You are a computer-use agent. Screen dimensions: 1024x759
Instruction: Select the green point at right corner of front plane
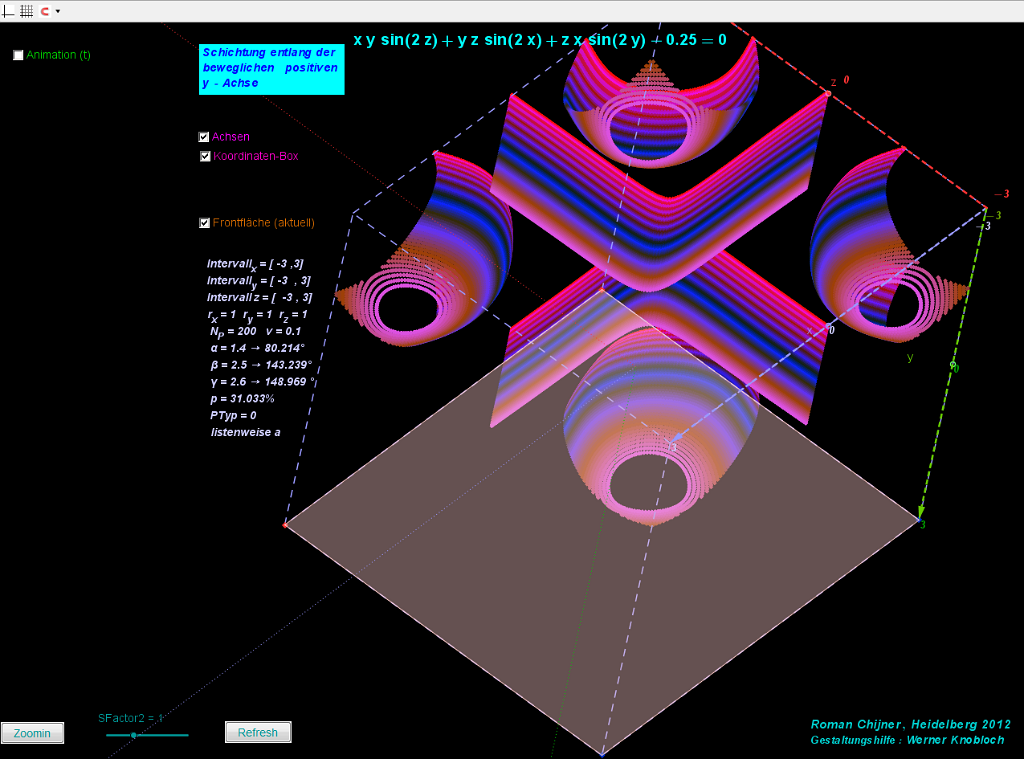(918, 520)
